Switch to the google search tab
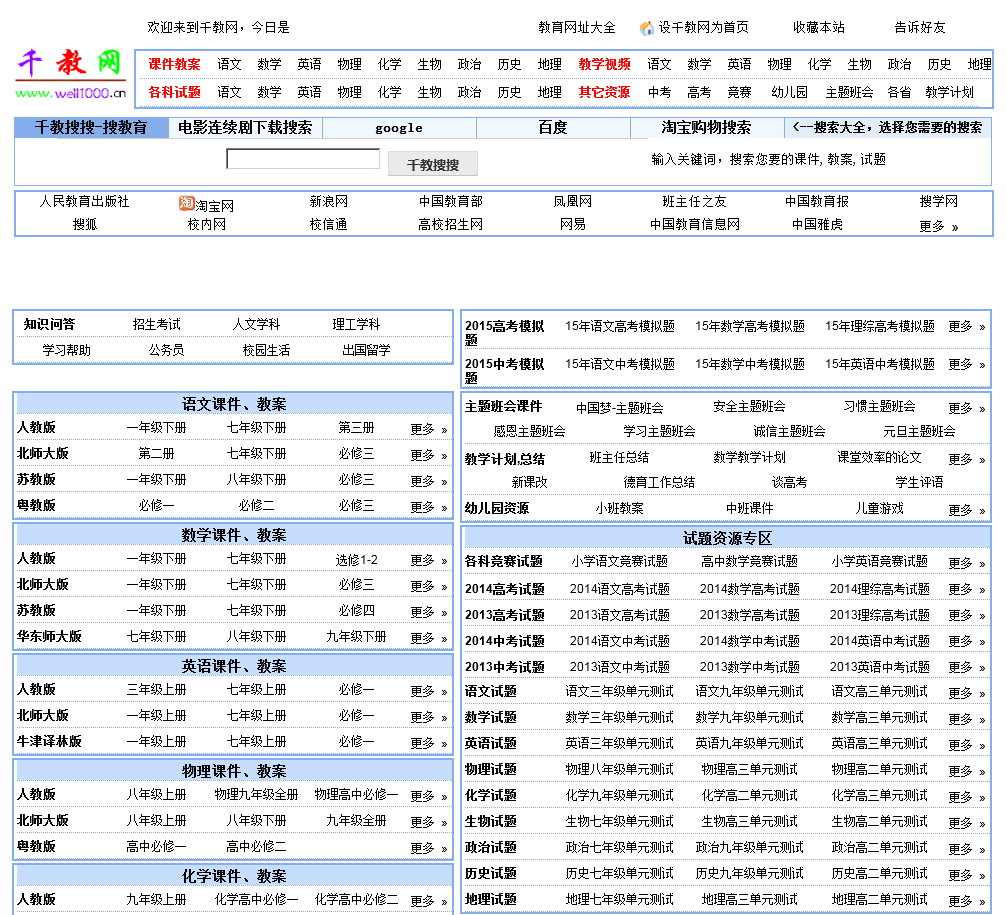Viewport: 1007px width, 915px height. [x=399, y=128]
